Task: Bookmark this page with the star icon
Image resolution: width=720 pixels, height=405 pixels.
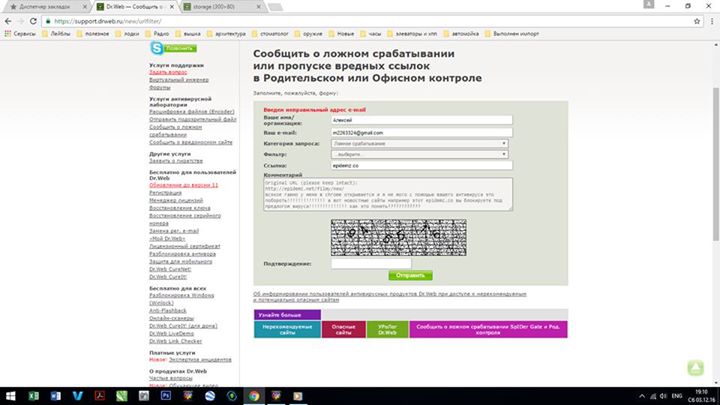Action: click(697, 21)
